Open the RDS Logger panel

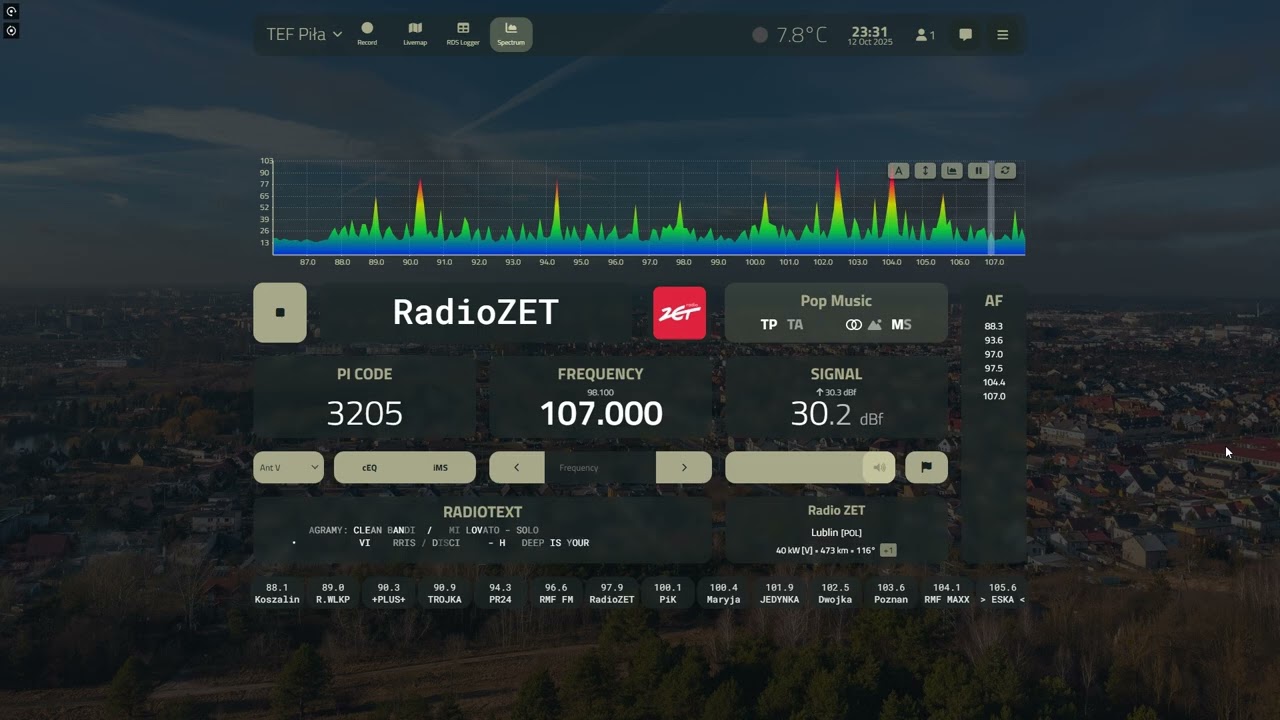point(463,34)
